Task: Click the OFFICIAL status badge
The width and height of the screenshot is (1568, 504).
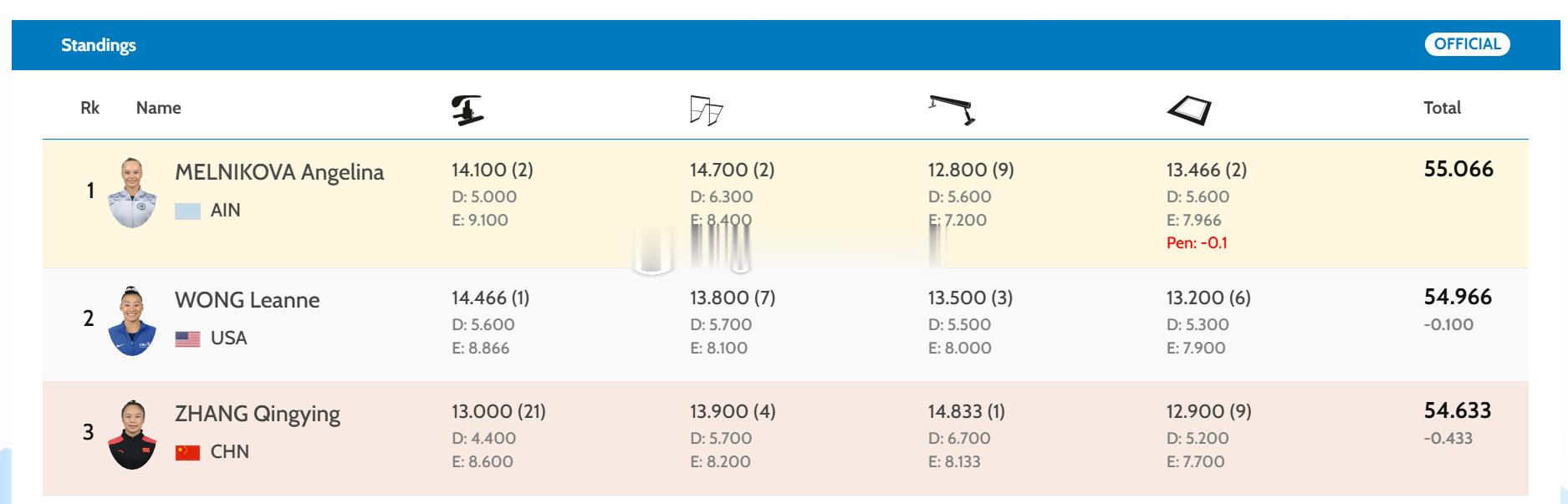Action: (x=1467, y=44)
